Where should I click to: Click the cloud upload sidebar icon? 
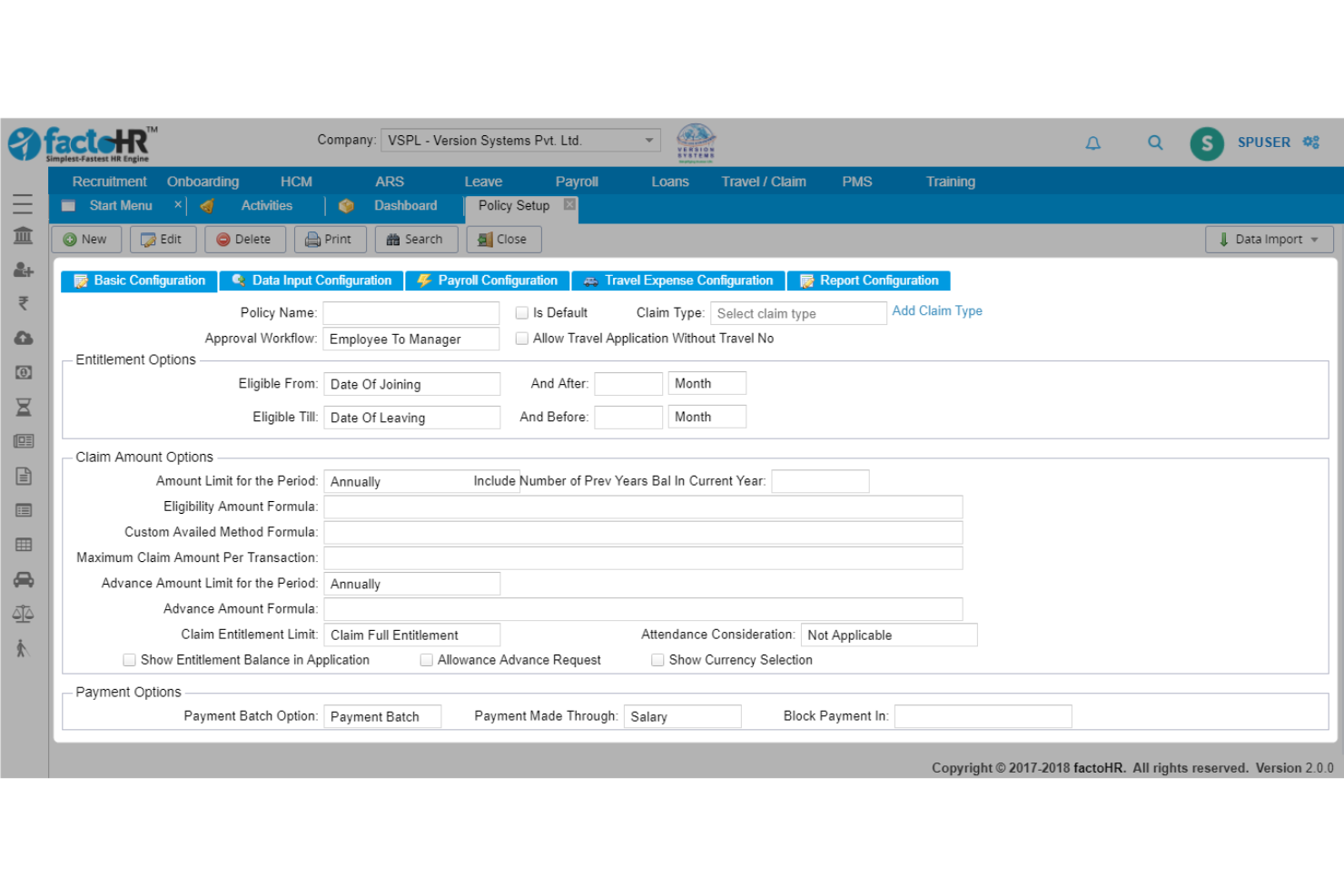pos(23,338)
